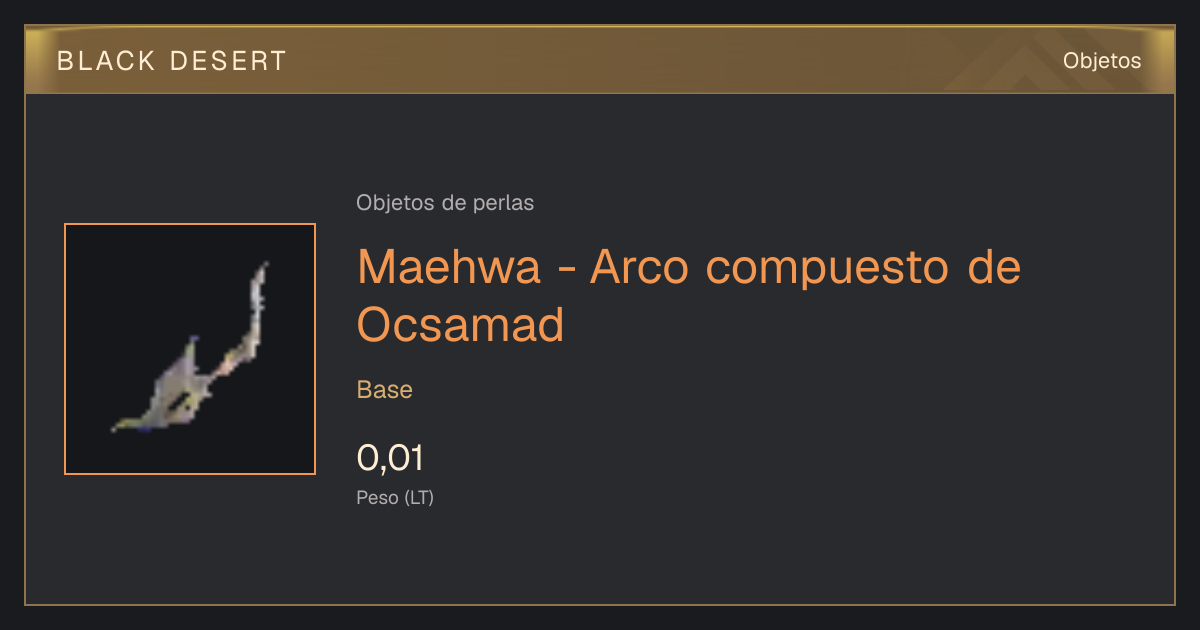1200x630 pixels.
Task: Click the word DESERT in the logo
Action: coord(229,61)
